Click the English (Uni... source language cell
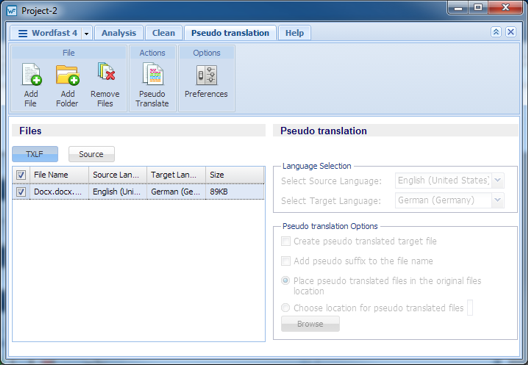 tap(118, 192)
